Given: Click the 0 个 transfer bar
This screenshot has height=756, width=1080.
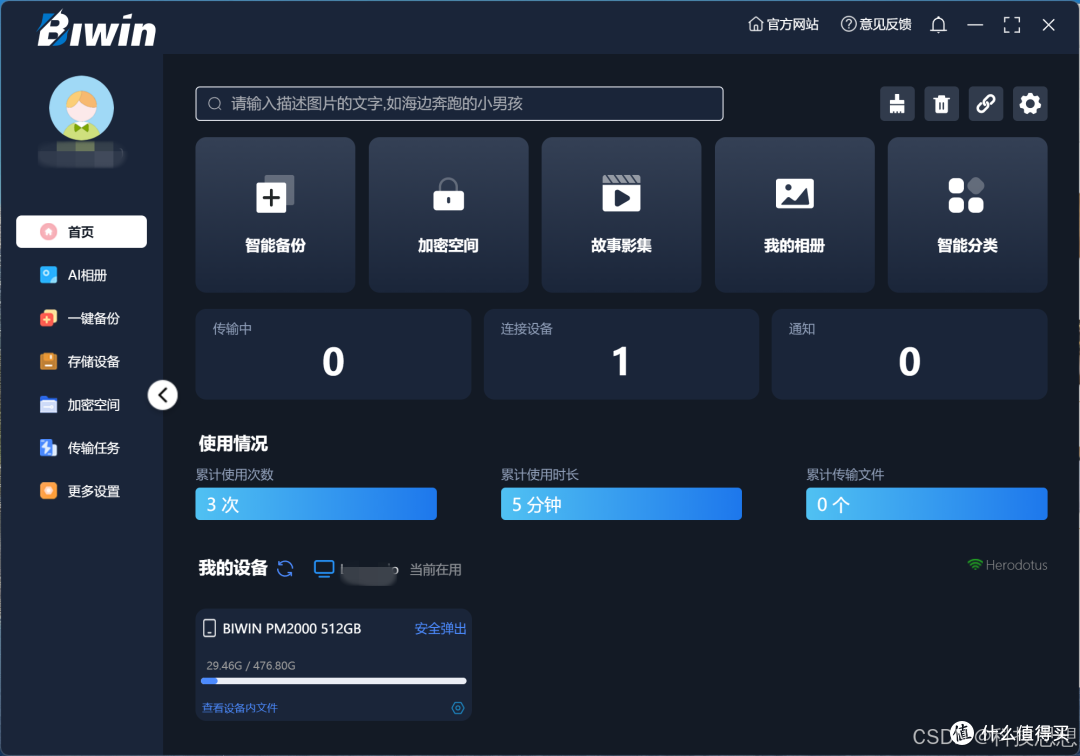Looking at the screenshot, I should pyautogui.click(x=927, y=504).
